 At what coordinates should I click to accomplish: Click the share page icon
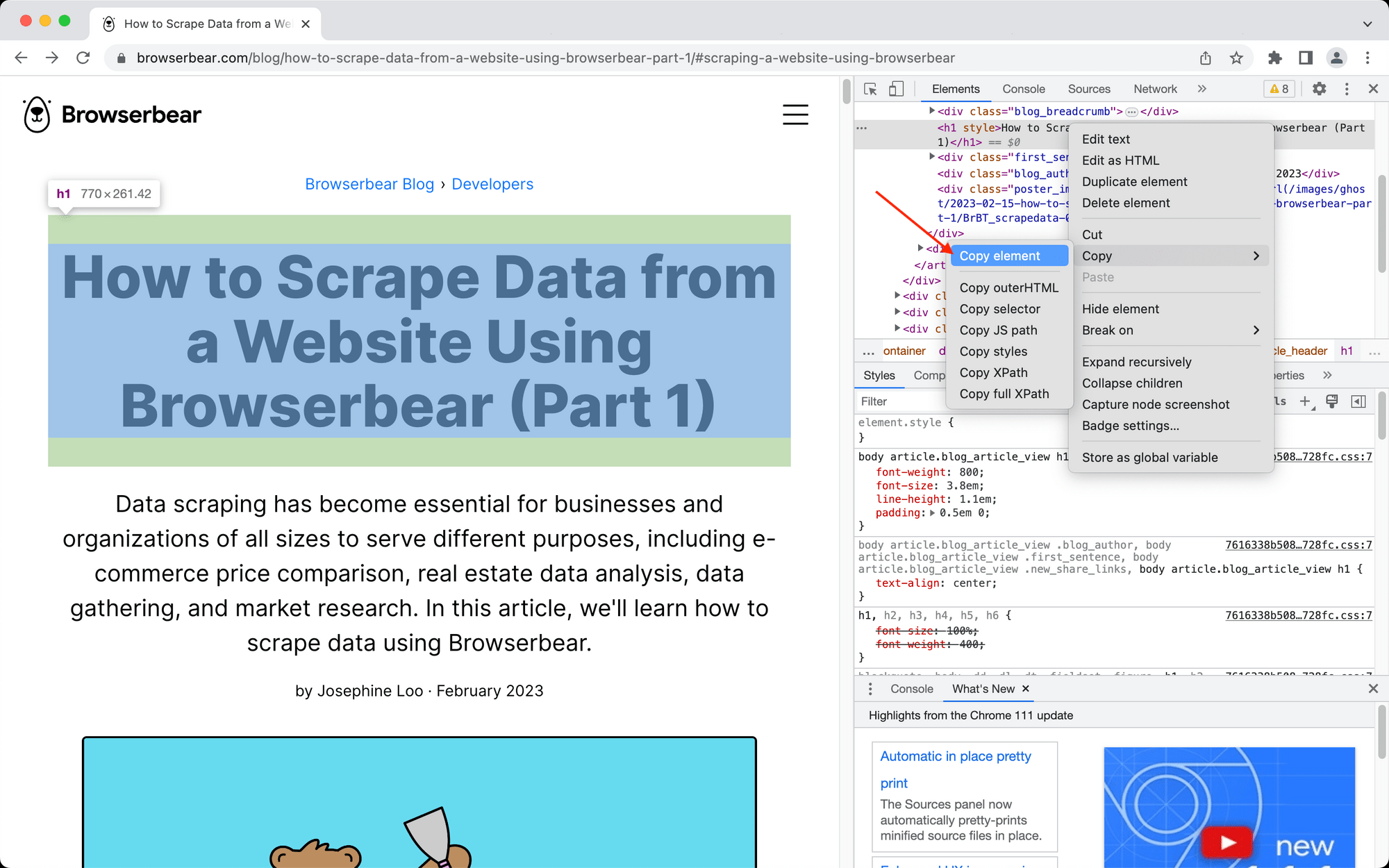click(x=1206, y=58)
